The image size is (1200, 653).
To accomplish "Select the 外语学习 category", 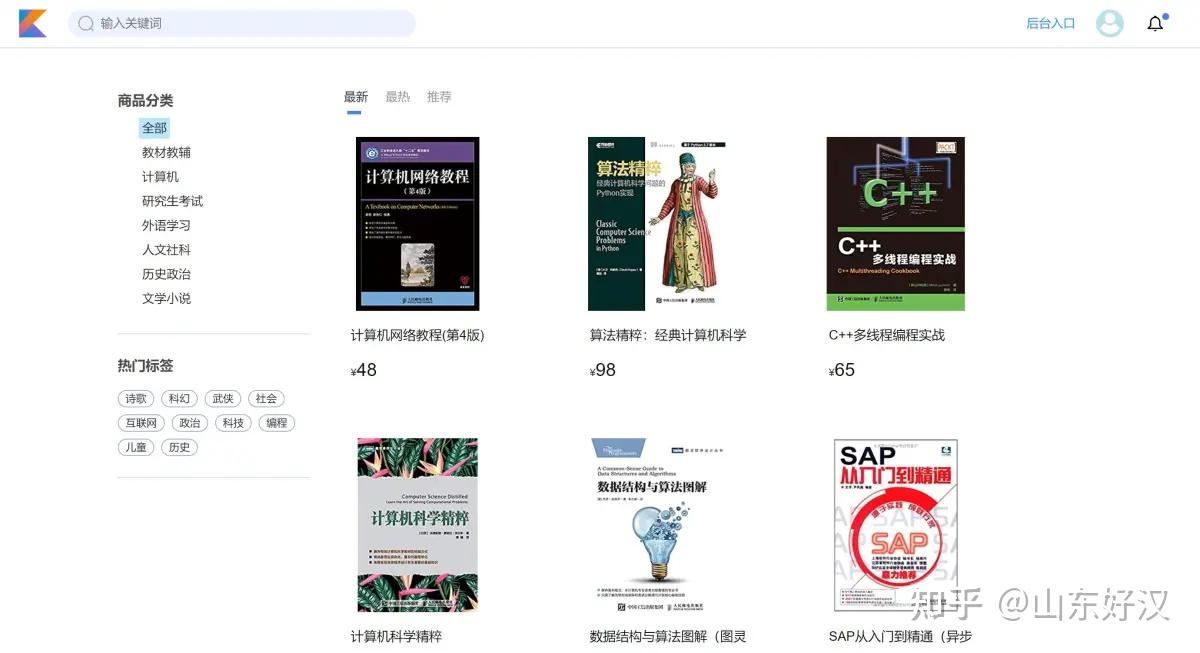I will (166, 224).
